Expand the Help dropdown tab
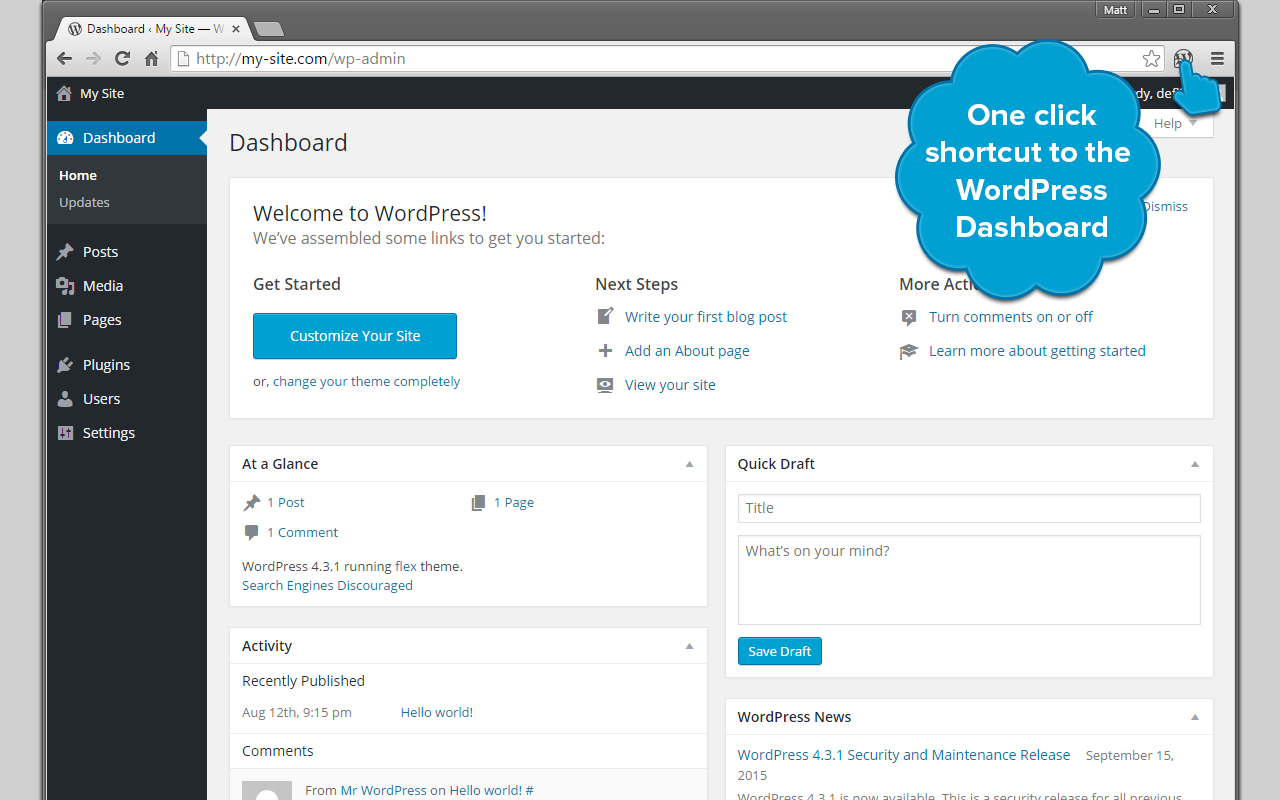Viewport: 1280px width, 800px height. pyautogui.click(x=1176, y=123)
